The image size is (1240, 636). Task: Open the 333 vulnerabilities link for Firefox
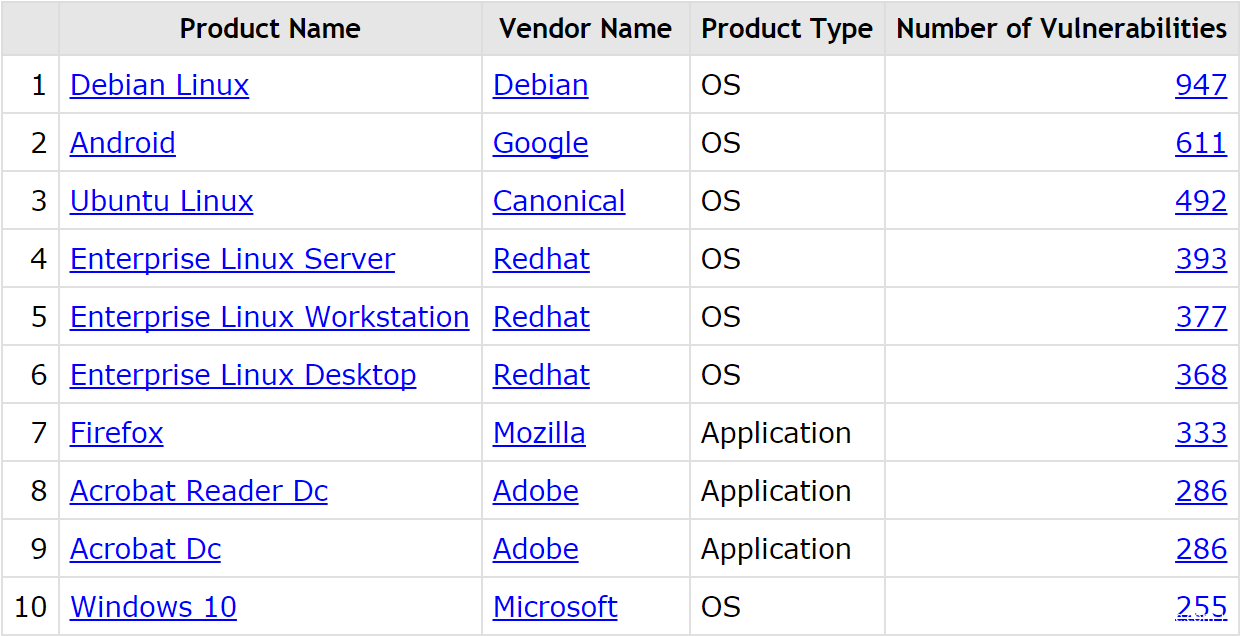tap(1201, 433)
